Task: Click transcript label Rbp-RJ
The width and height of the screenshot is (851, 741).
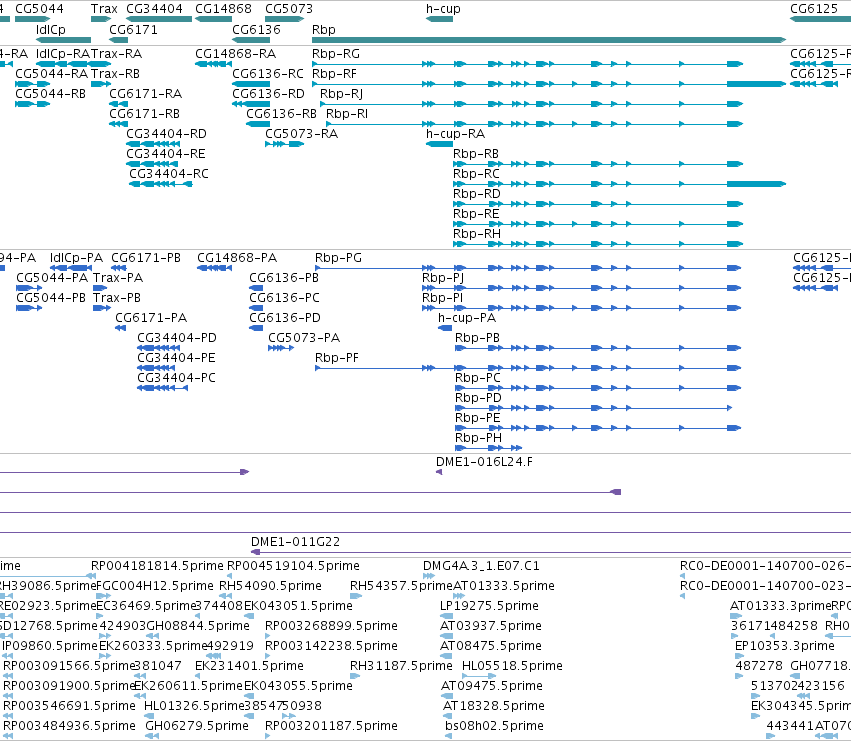Action: 341,94
